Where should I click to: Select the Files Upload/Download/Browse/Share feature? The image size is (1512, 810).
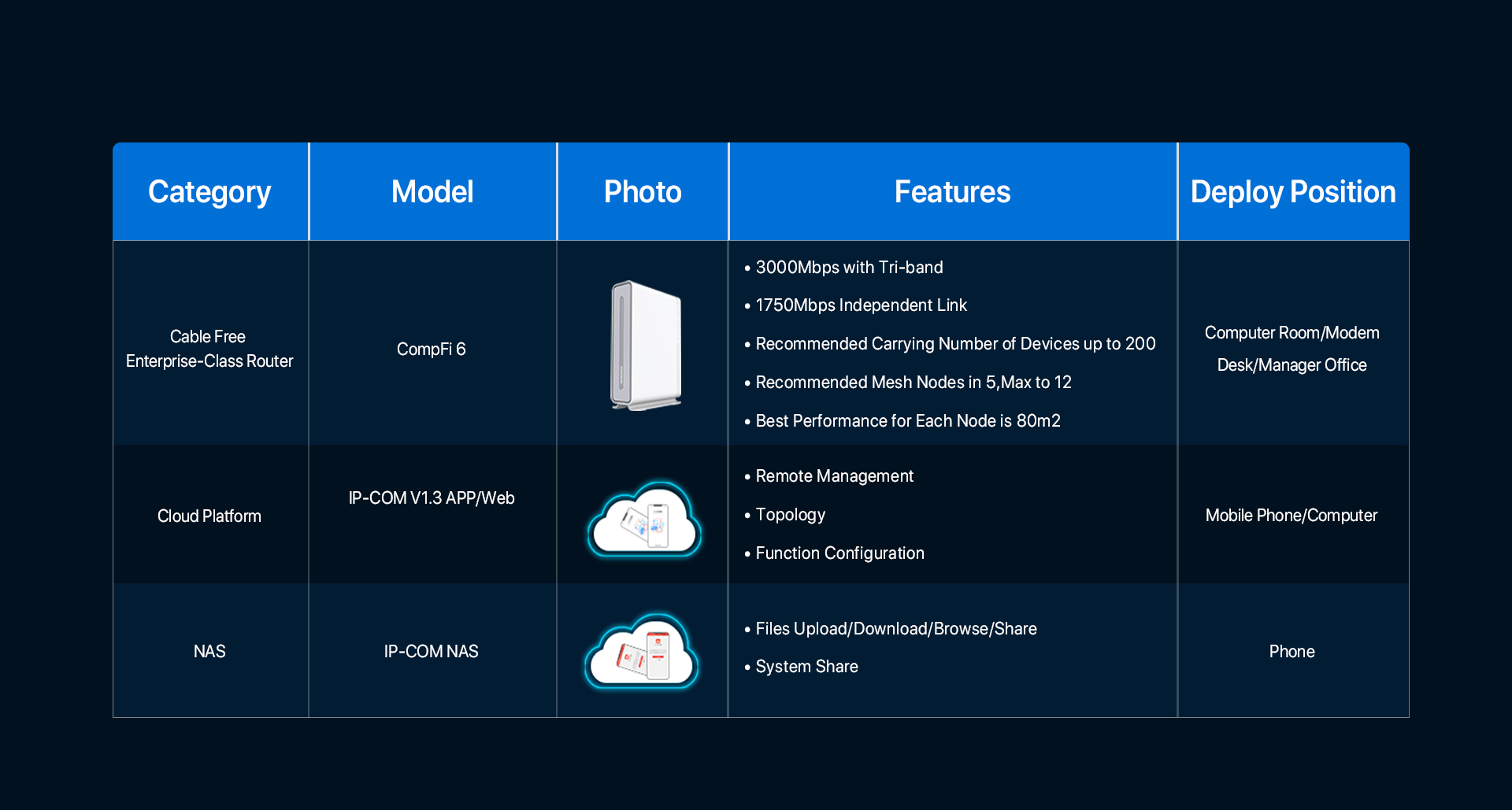[x=895, y=629]
